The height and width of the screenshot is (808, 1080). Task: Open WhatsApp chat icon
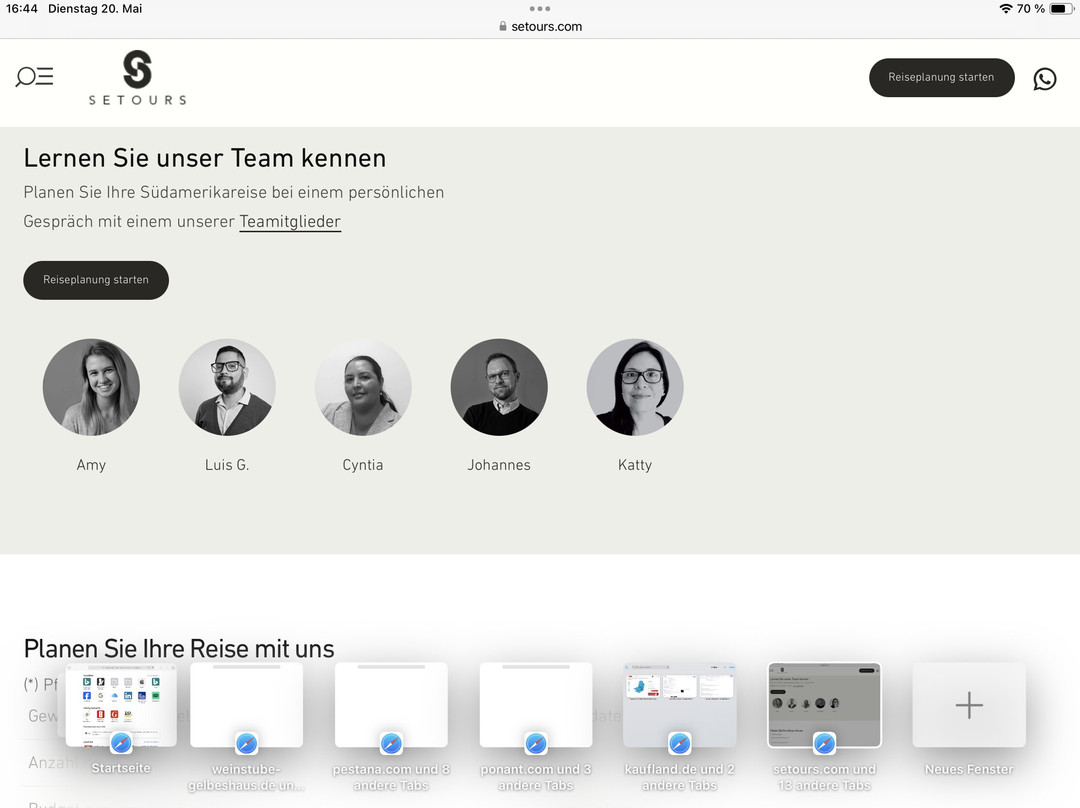tap(1044, 79)
